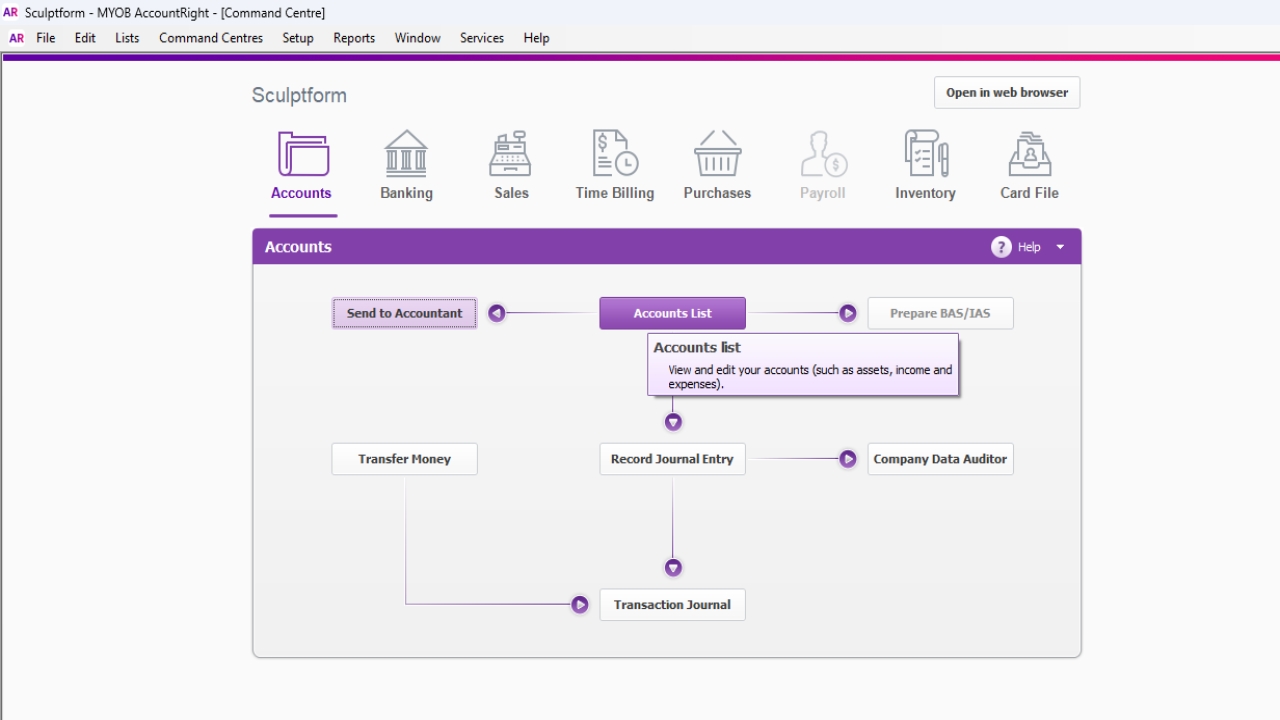Open the Command Centres menu
1280x720 pixels.
(211, 38)
